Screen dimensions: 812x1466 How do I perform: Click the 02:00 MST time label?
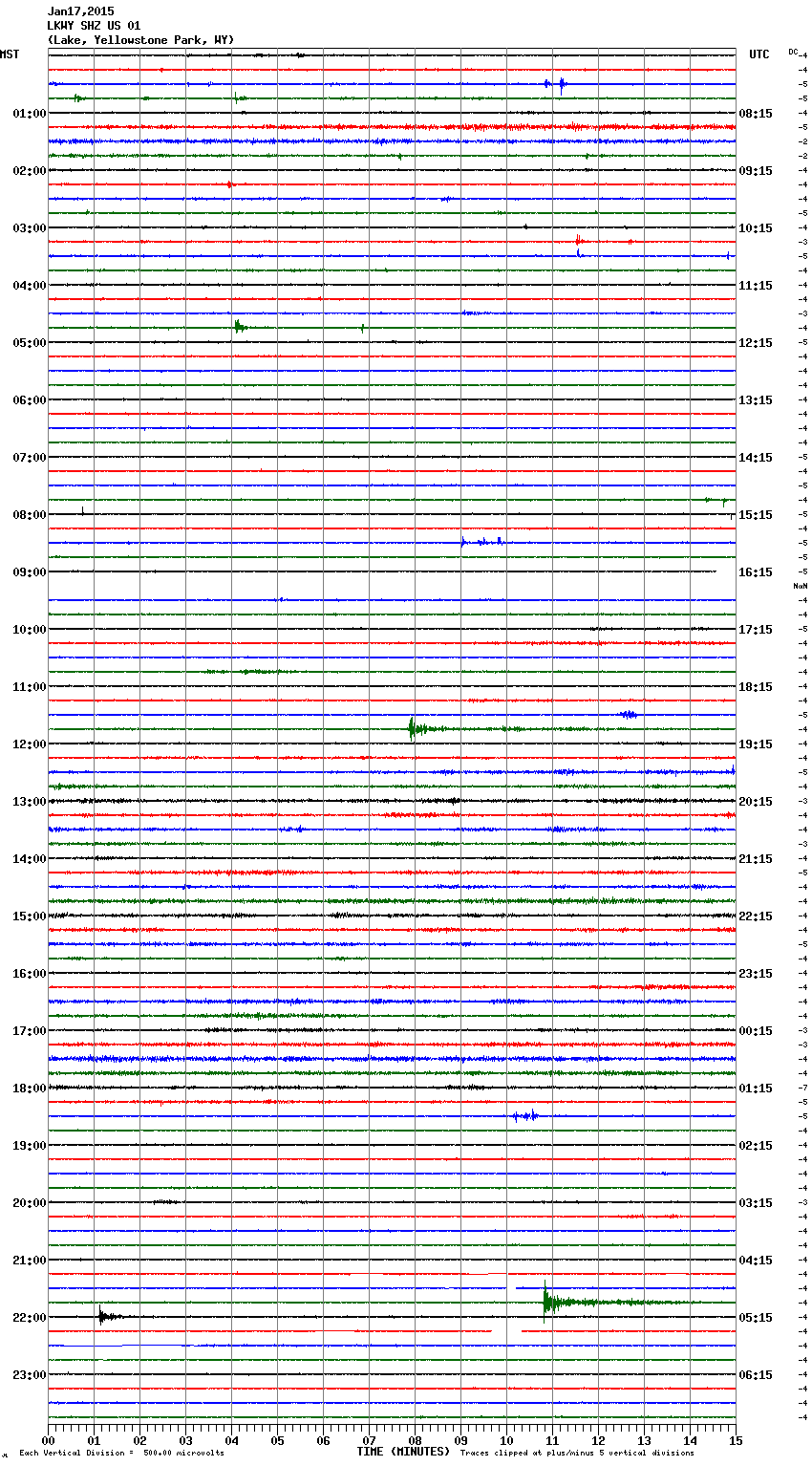30,170
